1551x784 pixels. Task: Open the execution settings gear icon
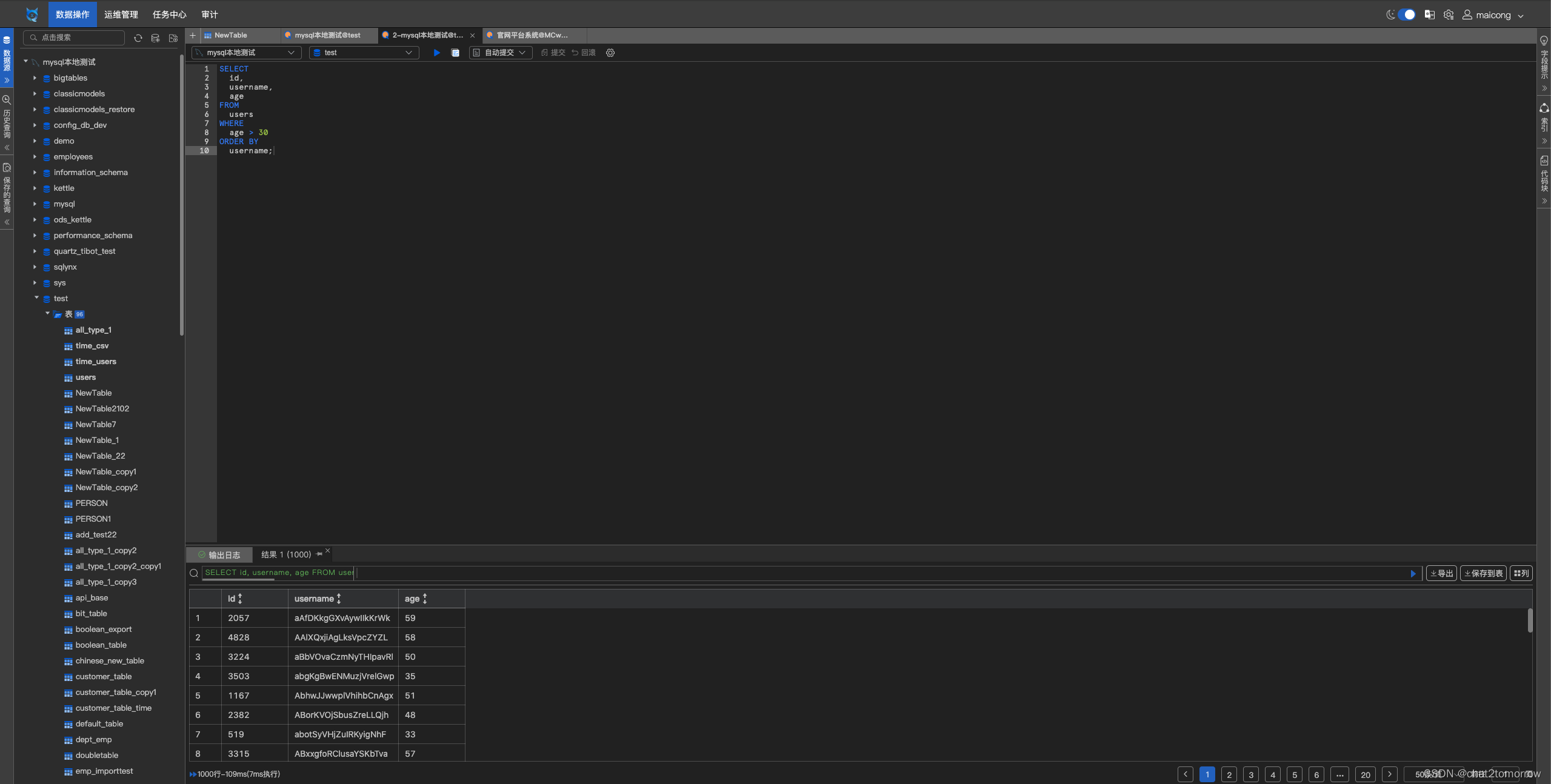click(x=610, y=53)
